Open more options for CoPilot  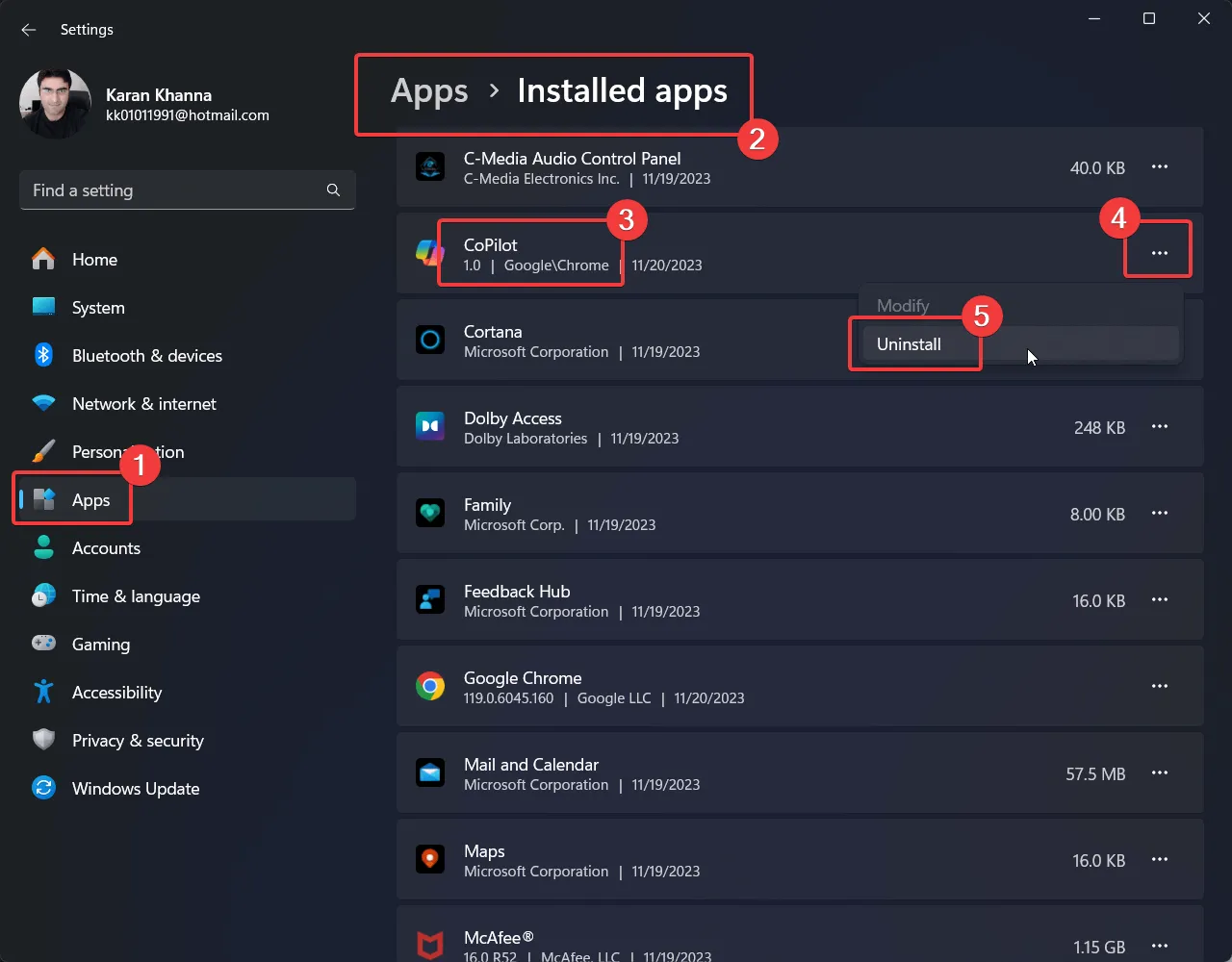1160,253
